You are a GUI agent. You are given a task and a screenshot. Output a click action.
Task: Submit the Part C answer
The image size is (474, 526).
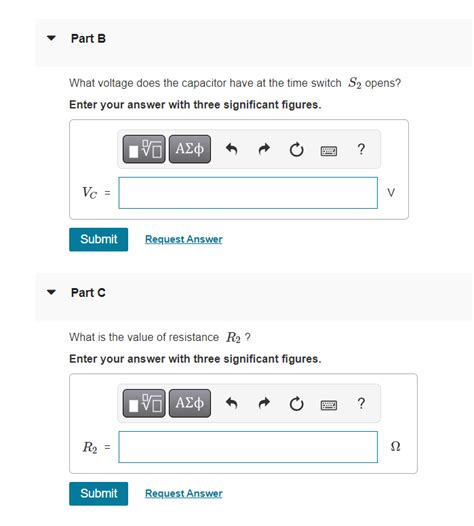[99, 494]
